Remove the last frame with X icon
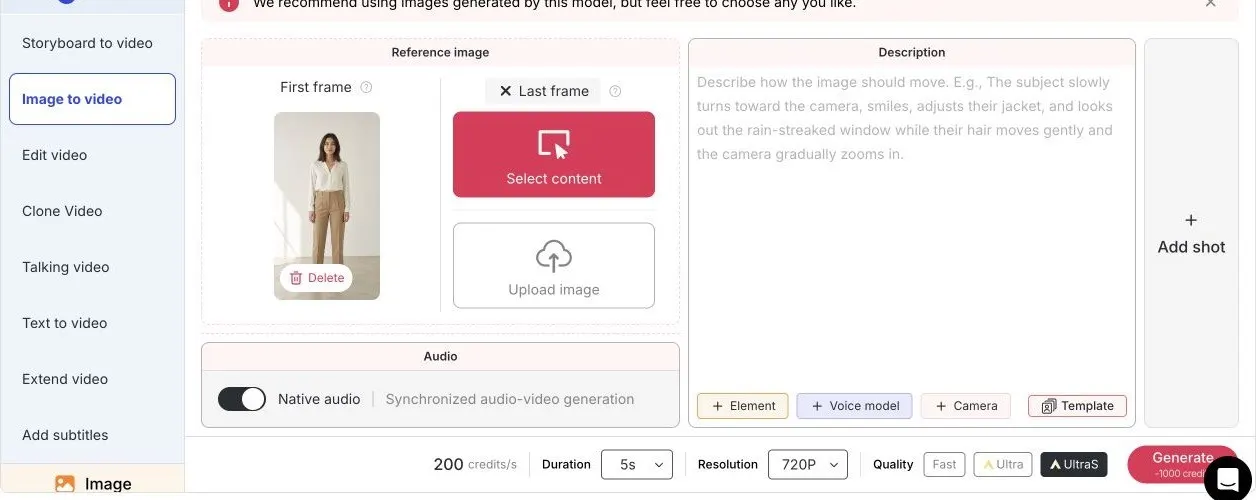Image resolution: width=1256 pixels, height=500 pixels. click(506, 91)
